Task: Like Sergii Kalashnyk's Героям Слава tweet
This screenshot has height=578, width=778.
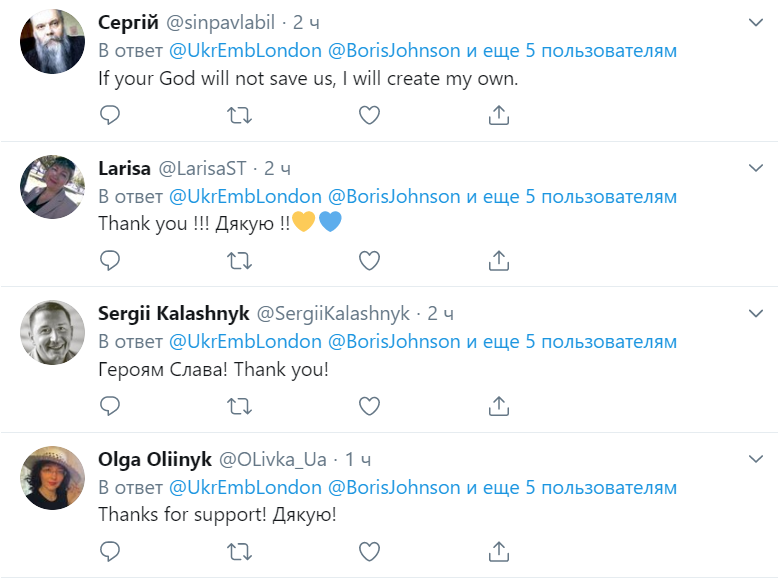Action: [369, 406]
